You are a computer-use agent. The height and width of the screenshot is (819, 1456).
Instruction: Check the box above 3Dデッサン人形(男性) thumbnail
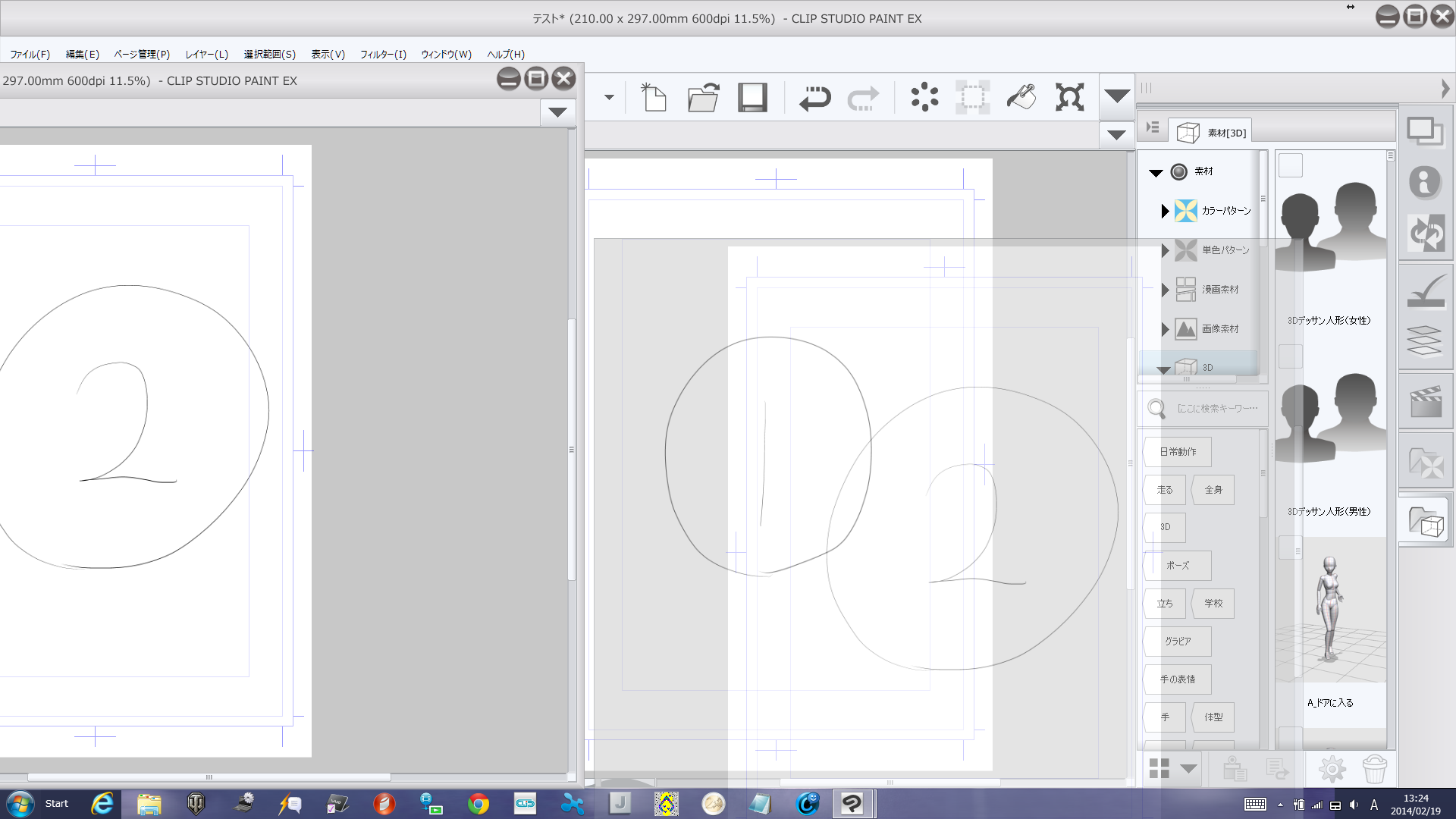[x=1290, y=356]
